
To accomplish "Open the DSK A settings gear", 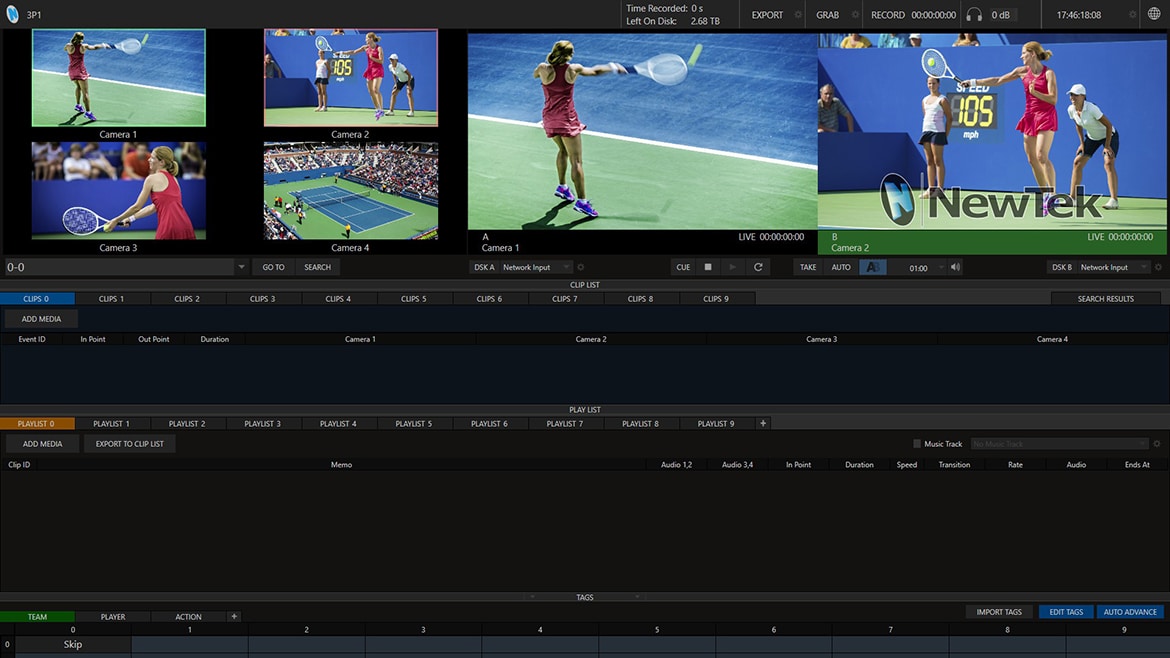I will (581, 268).
